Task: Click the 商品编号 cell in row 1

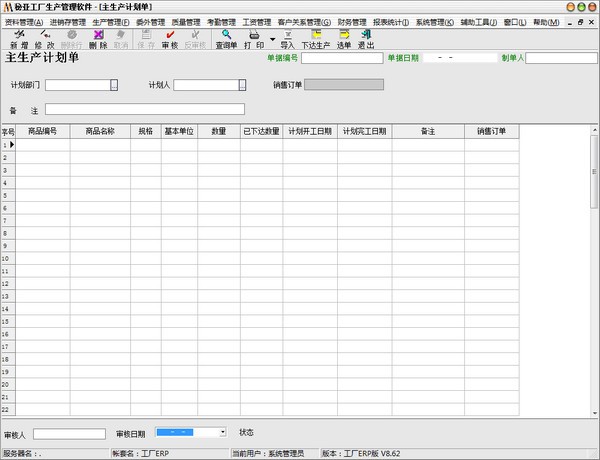Action: pyautogui.click(x=42, y=145)
